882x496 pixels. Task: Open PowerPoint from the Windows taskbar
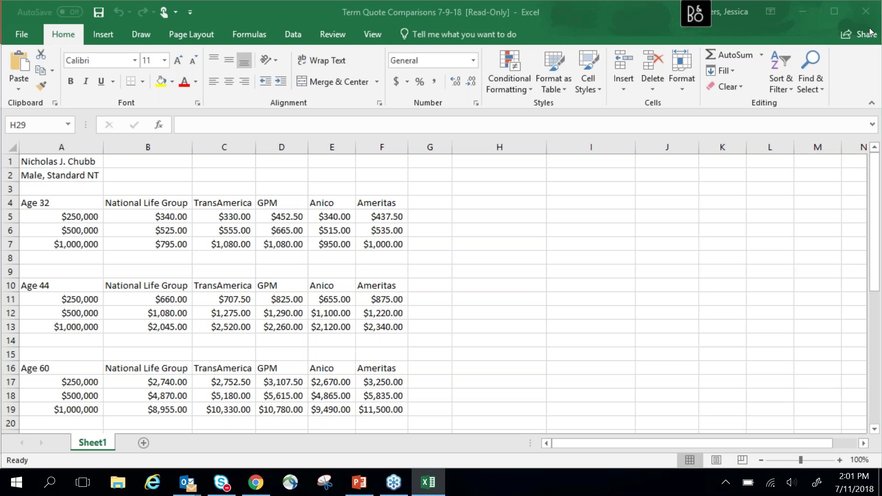coord(358,482)
